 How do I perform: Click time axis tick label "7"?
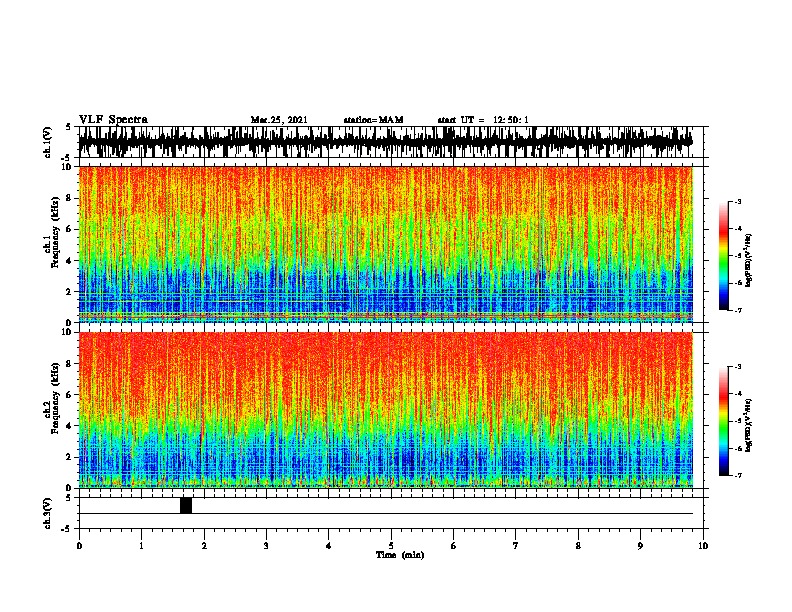(516, 545)
